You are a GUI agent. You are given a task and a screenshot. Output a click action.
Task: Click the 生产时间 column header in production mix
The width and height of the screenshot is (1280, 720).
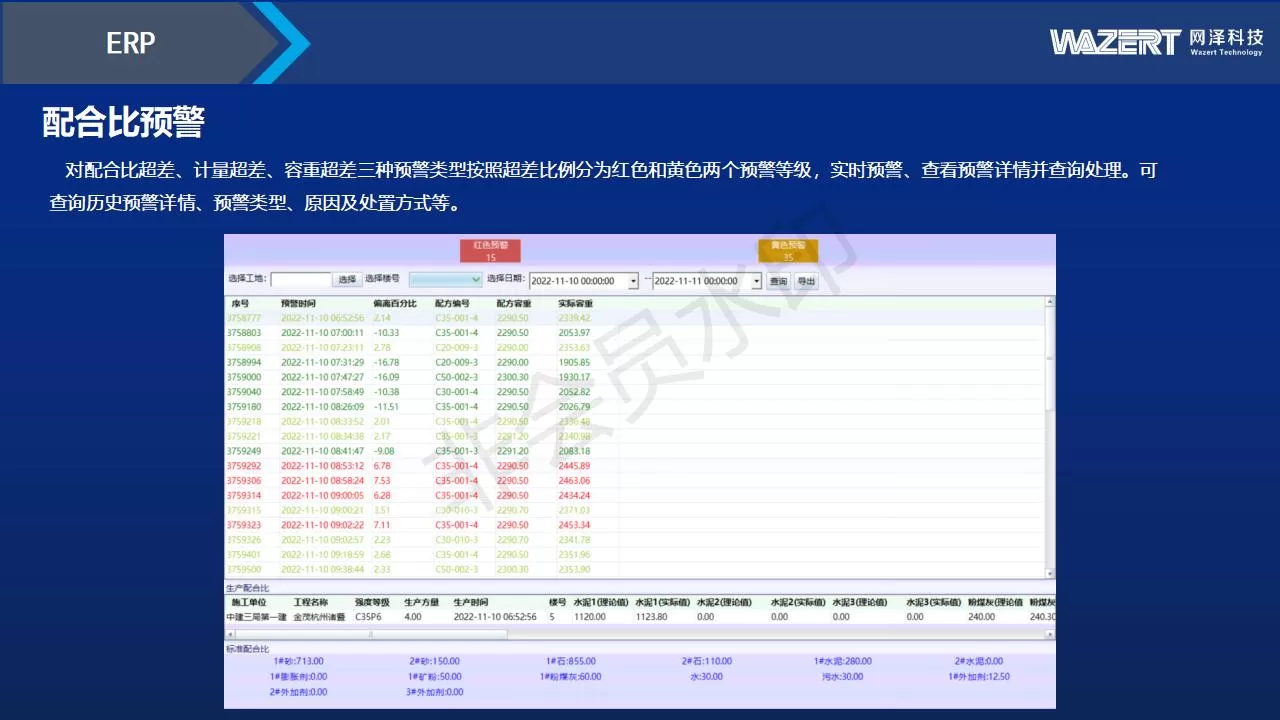tap(471, 603)
